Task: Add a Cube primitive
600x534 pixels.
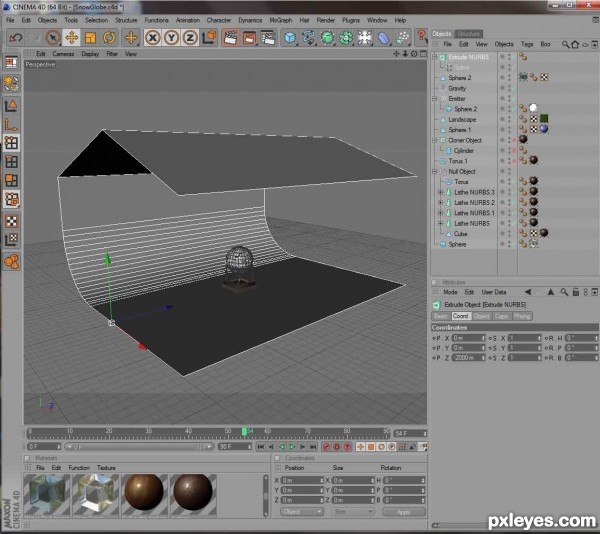Action: click(290, 37)
